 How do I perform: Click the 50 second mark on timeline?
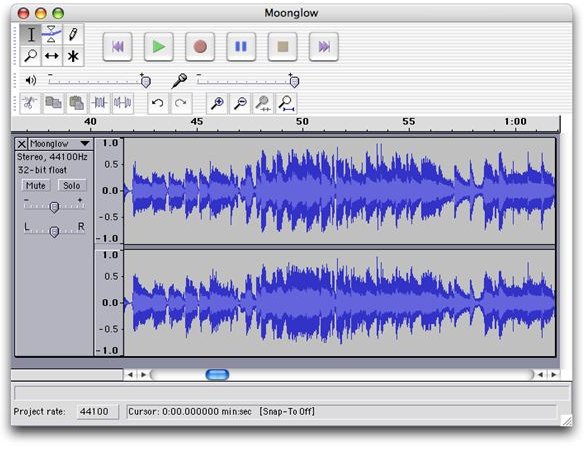302,122
